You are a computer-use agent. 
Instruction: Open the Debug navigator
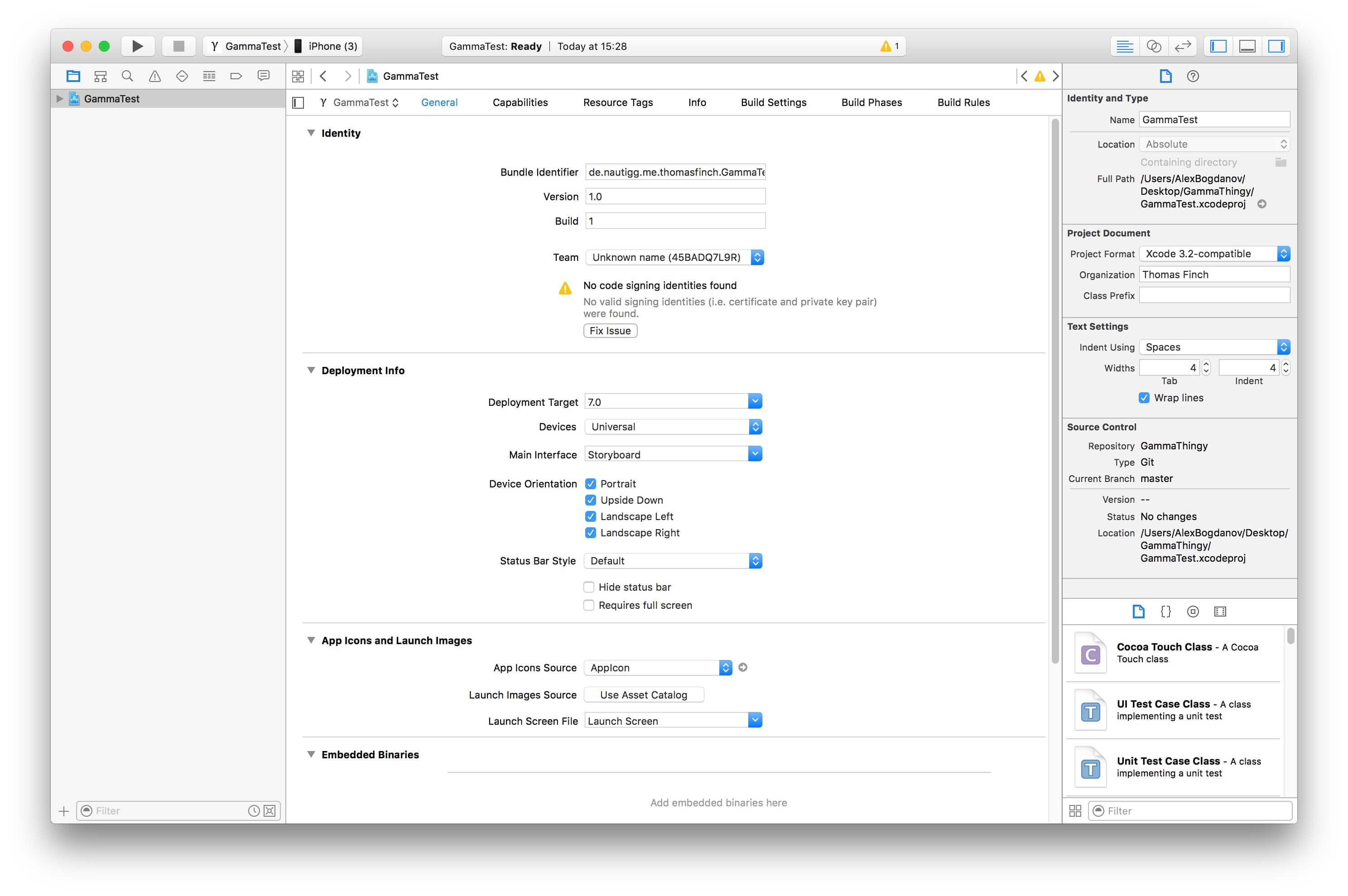209,76
